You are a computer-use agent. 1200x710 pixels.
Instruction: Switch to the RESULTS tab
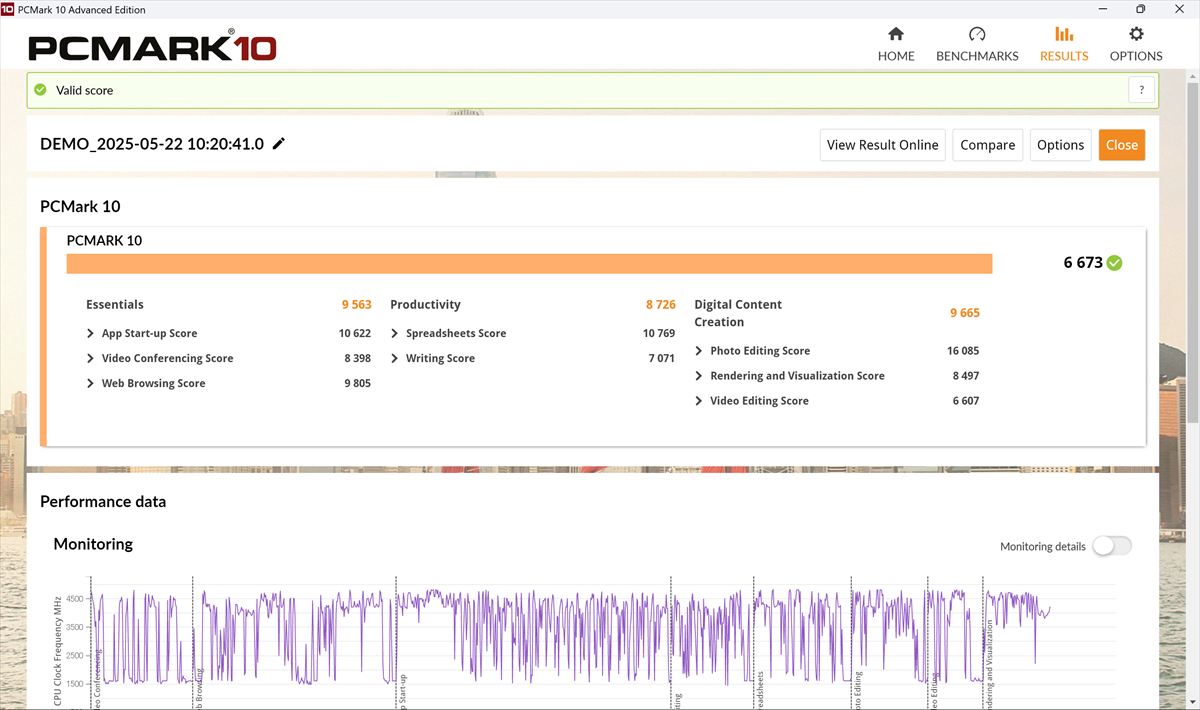pyautogui.click(x=1064, y=45)
